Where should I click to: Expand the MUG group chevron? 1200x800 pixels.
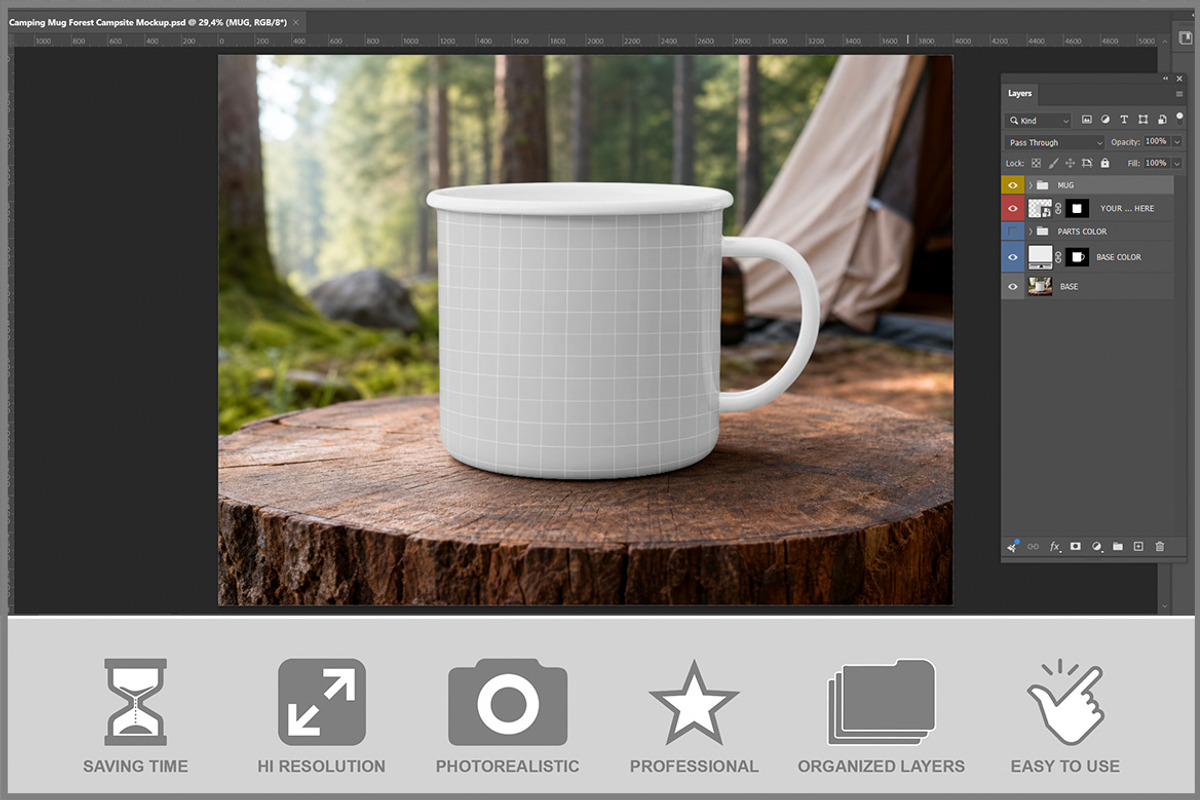[1030, 185]
